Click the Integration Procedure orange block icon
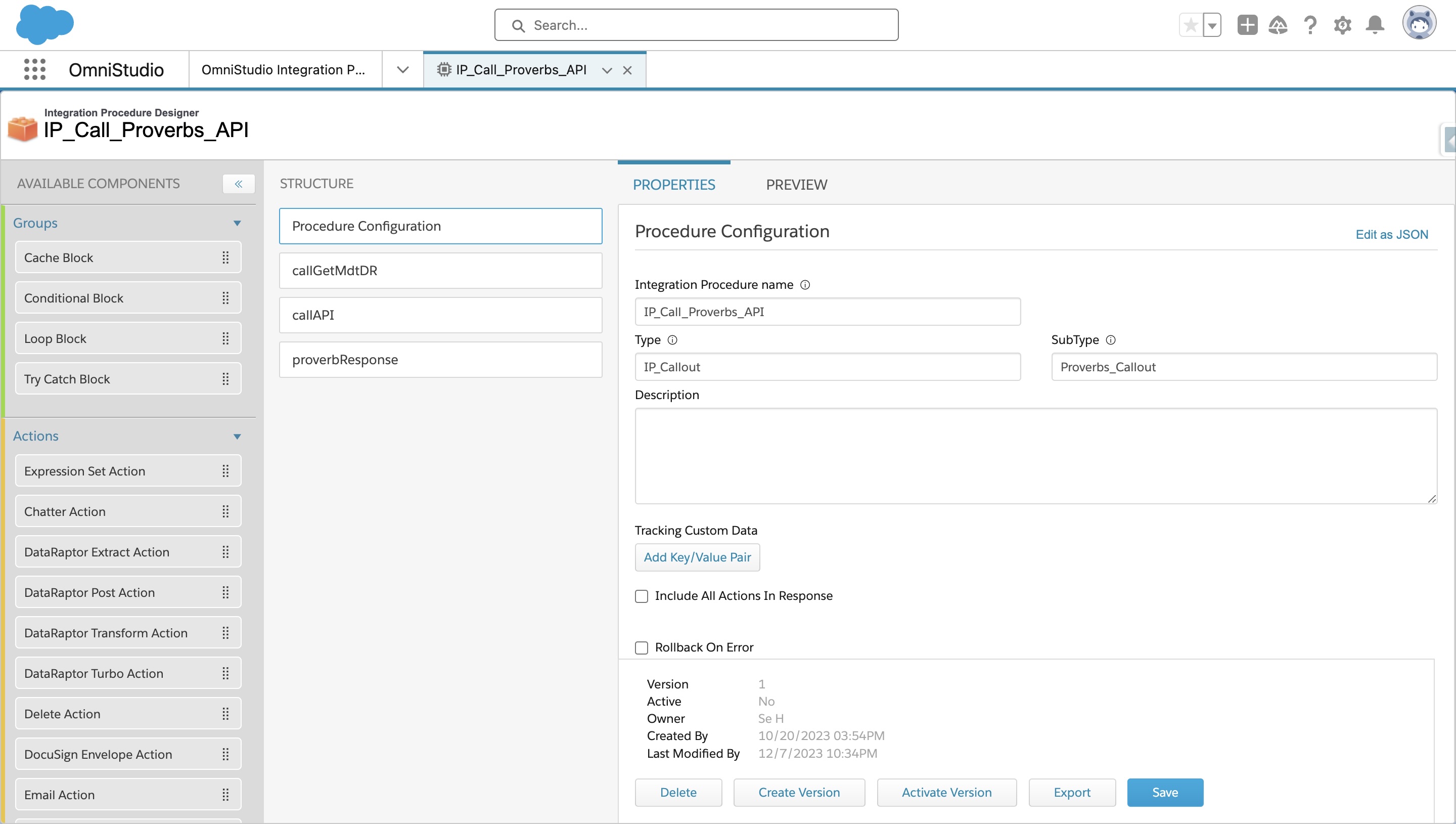The width and height of the screenshot is (1456, 824). pos(23,129)
